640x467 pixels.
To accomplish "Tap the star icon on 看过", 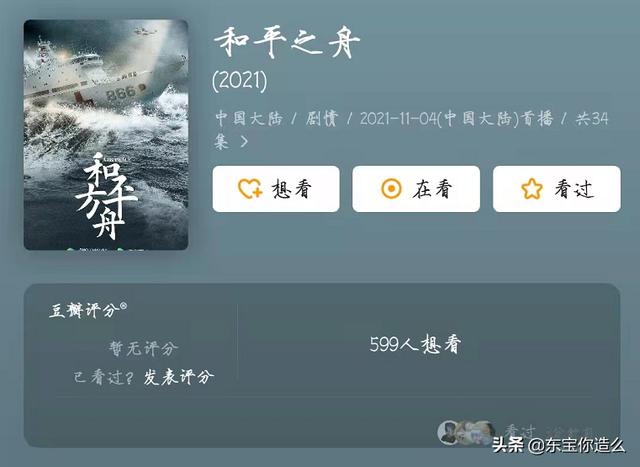I will (532, 189).
